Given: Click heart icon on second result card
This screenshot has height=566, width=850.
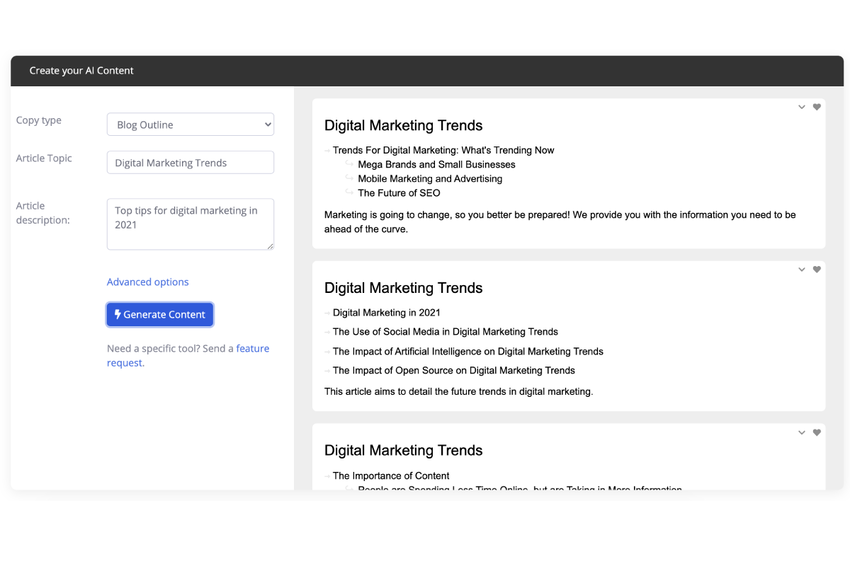Looking at the screenshot, I should coord(816,269).
